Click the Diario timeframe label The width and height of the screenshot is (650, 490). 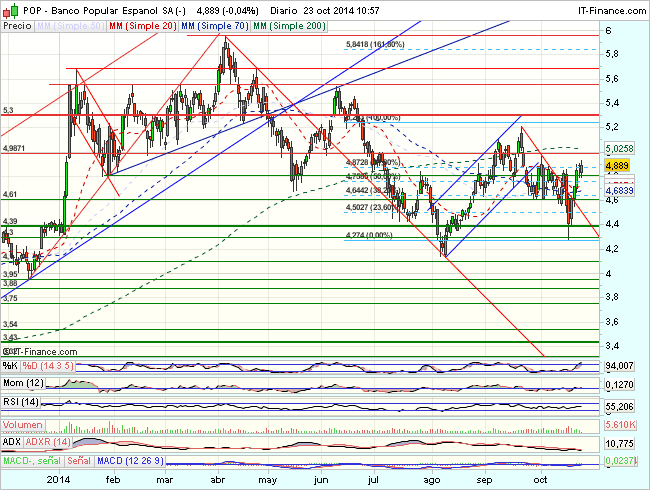[284, 11]
